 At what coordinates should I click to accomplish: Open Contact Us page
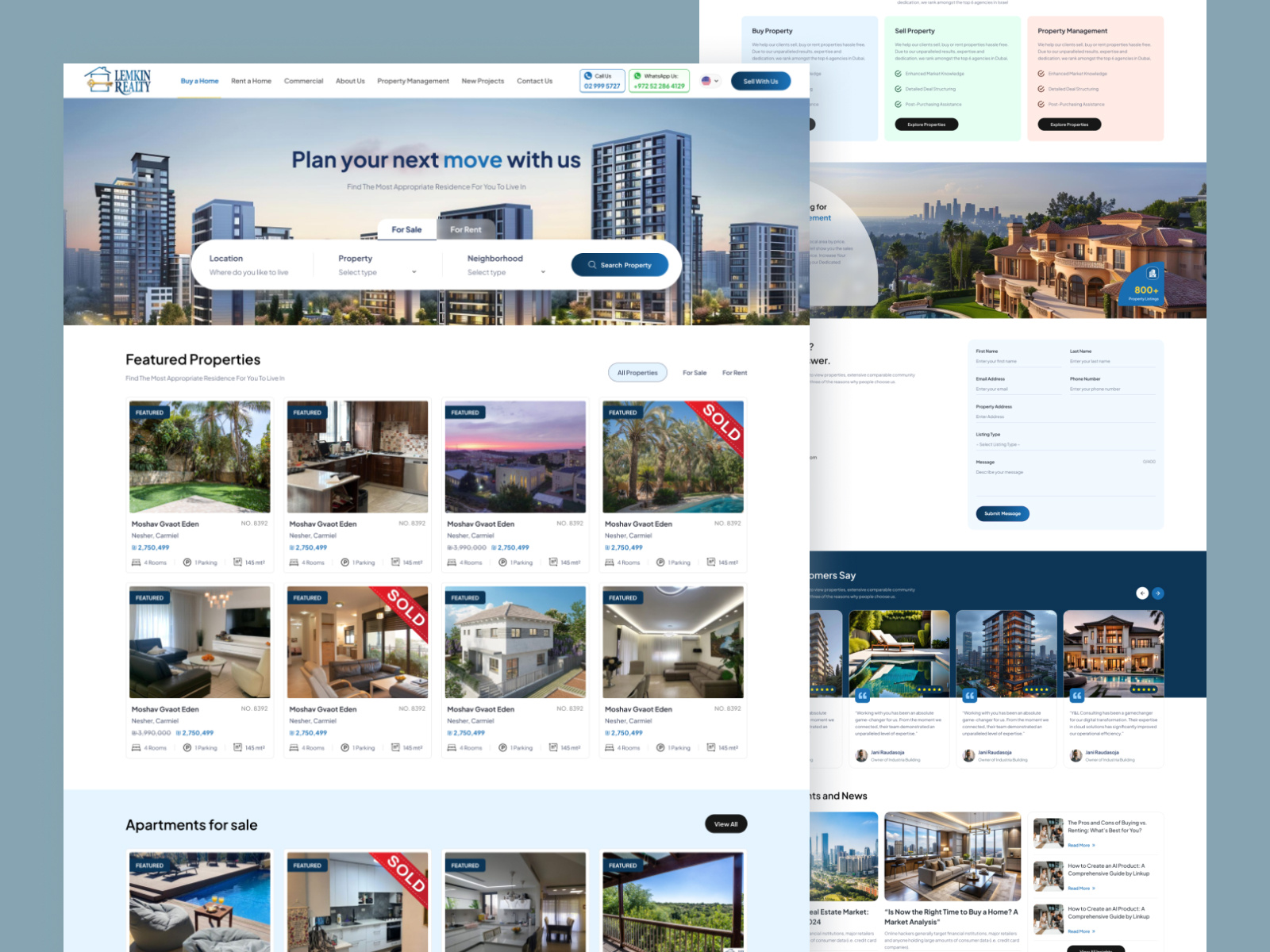coord(534,81)
